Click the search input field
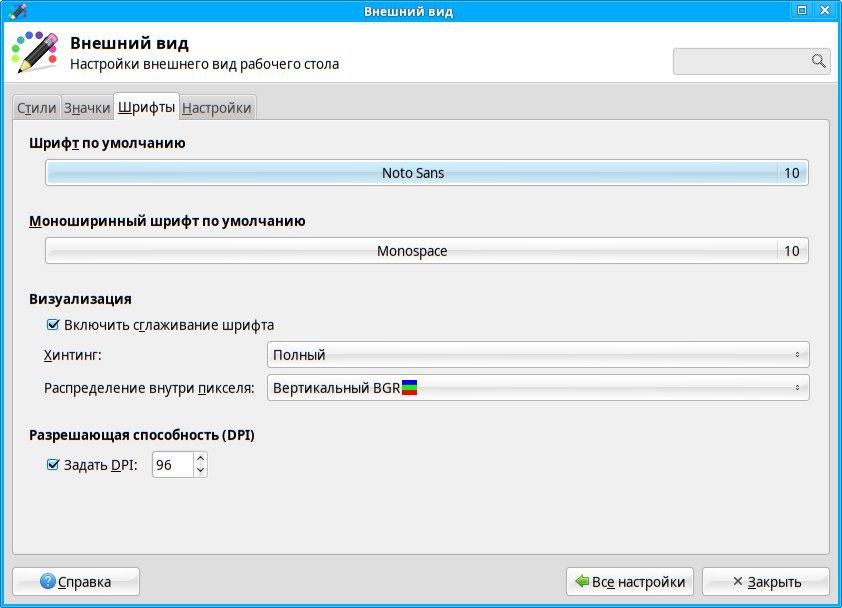Viewport: 842px width, 608px height. click(751, 61)
